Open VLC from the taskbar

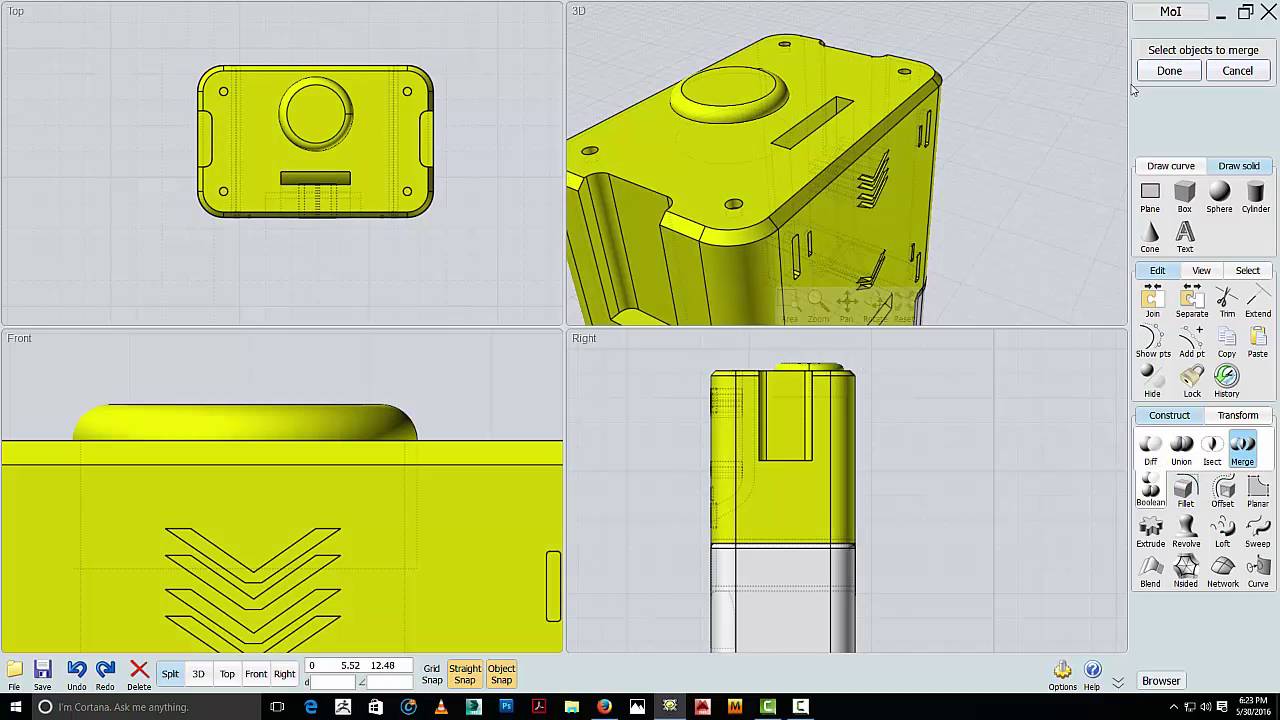pos(441,707)
